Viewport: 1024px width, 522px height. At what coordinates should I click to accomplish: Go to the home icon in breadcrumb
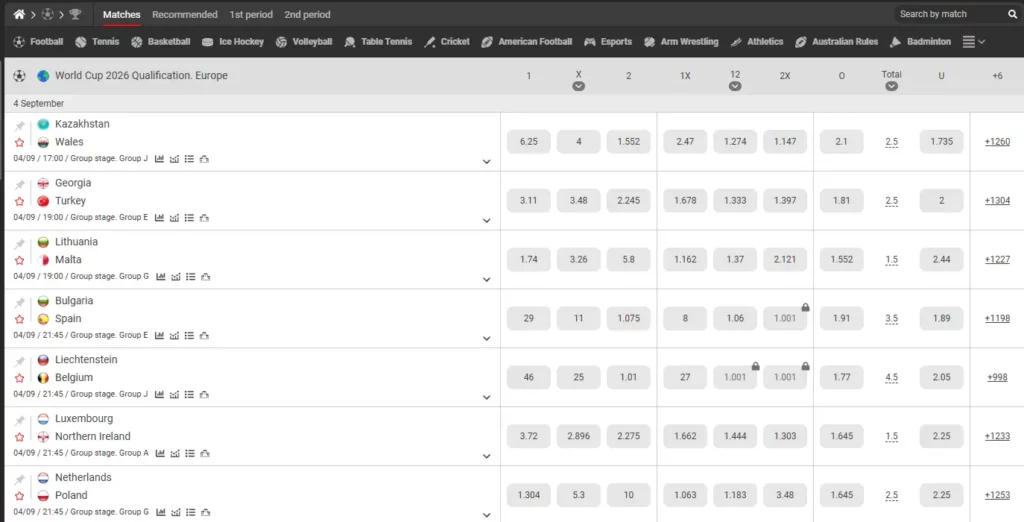pos(19,14)
